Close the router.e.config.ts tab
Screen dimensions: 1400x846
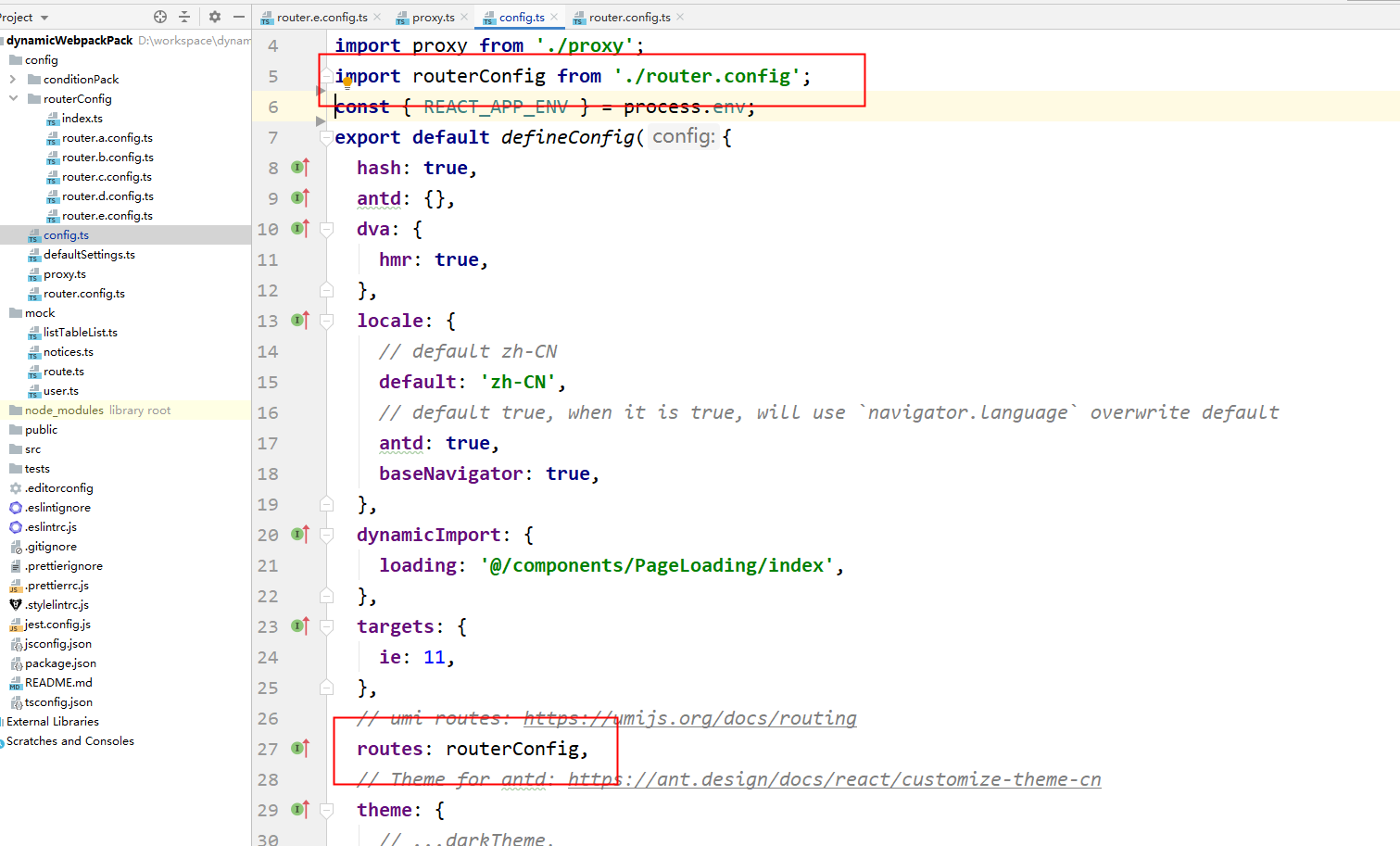pos(377,18)
